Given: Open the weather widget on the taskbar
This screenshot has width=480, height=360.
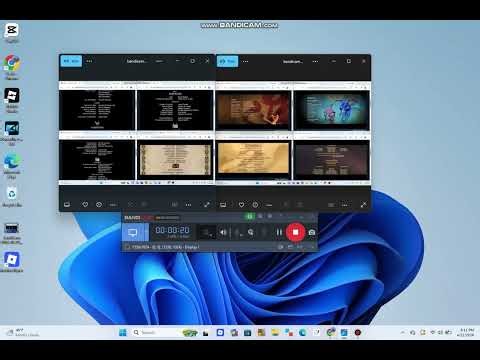Looking at the screenshot, I should point(23,332).
